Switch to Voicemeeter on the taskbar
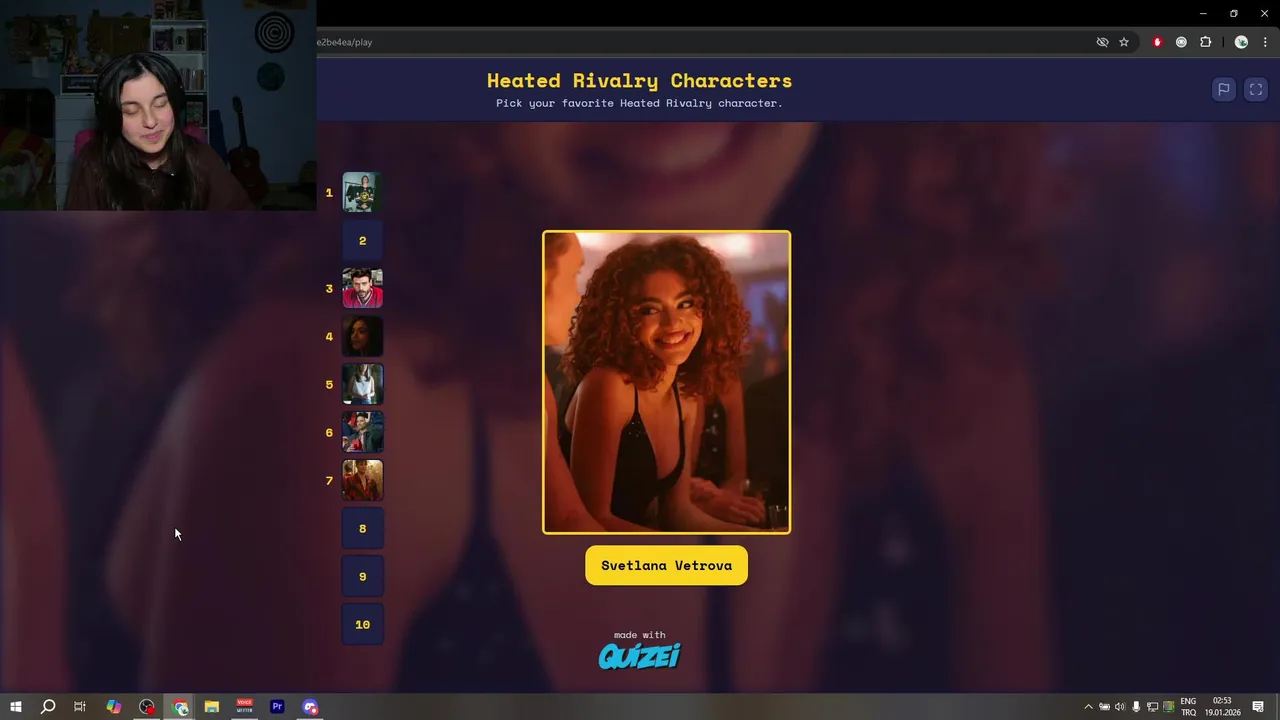Viewport: 1280px width, 720px height. tap(245, 707)
